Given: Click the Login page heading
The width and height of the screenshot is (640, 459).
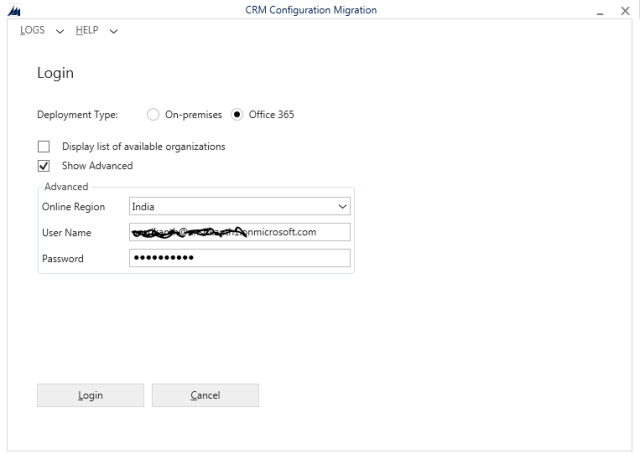Looking at the screenshot, I should (x=56, y=73).
